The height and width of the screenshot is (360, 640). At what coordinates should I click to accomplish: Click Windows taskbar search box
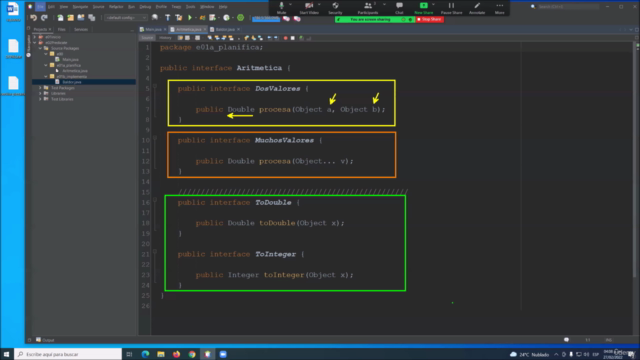point(68,354)
